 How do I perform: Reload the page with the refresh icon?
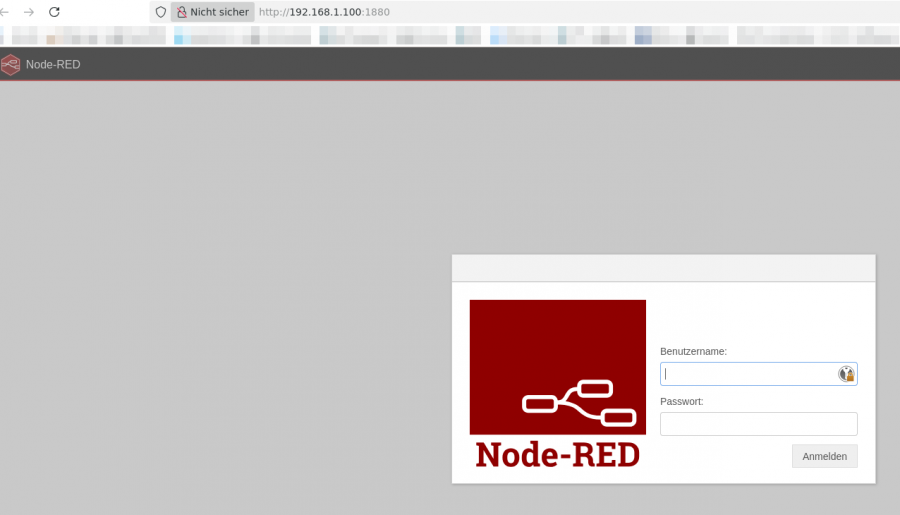pyautogui.click(x=55, y=12)
